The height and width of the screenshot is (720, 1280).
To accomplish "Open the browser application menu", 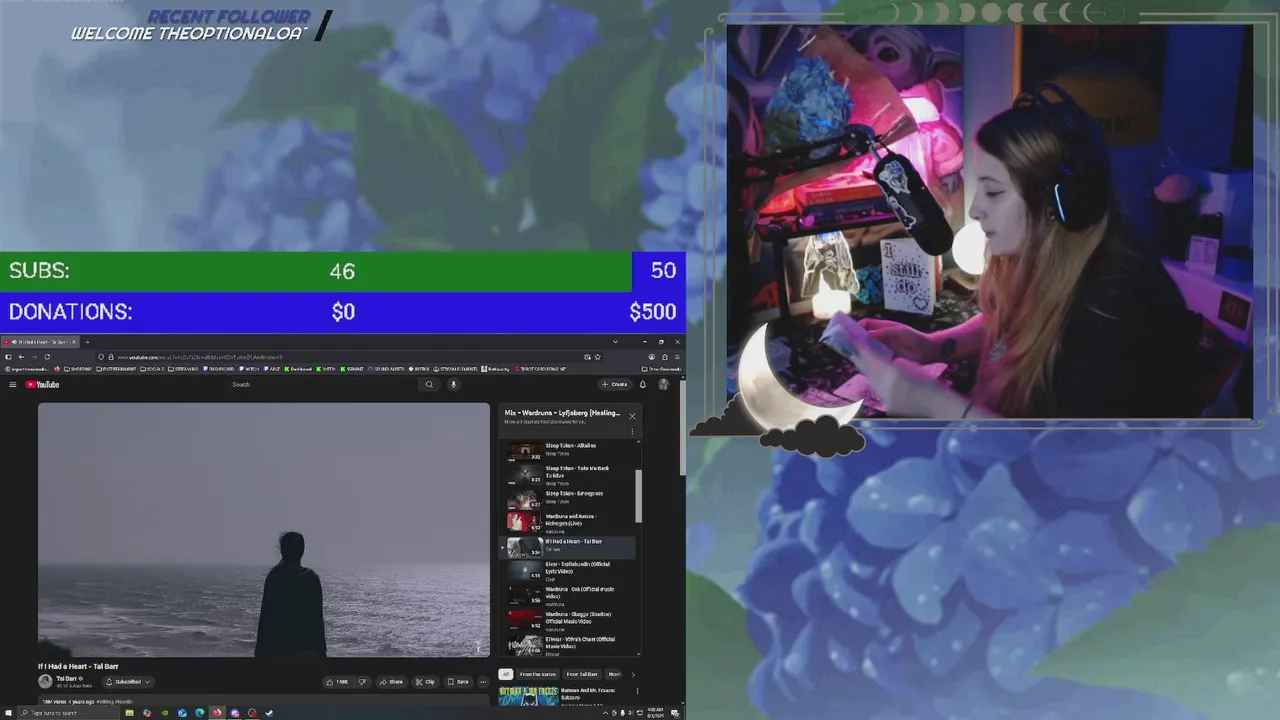I will click(x=677, y=357).
